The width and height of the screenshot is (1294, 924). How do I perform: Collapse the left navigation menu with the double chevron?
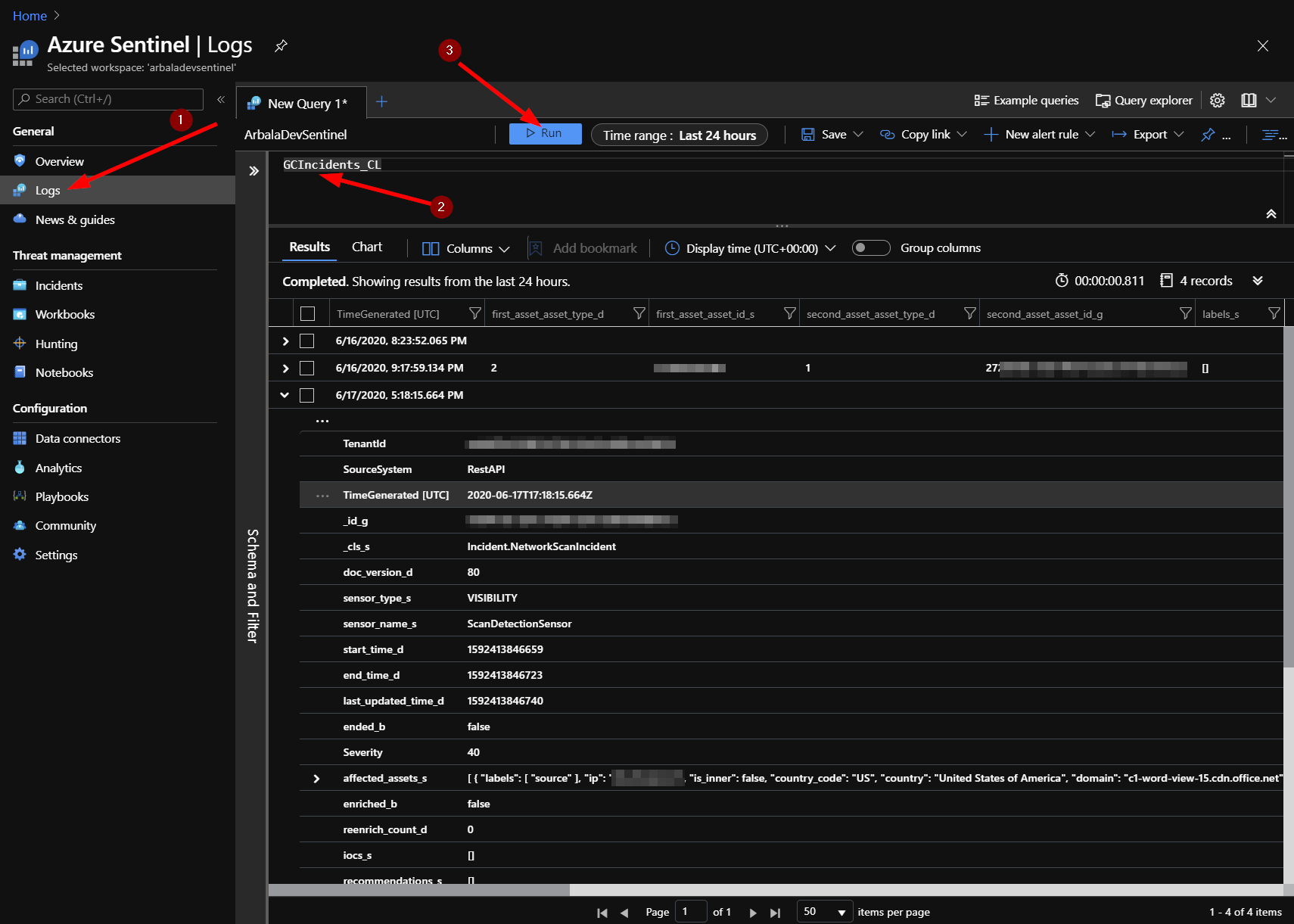click(x=221, y=99)
